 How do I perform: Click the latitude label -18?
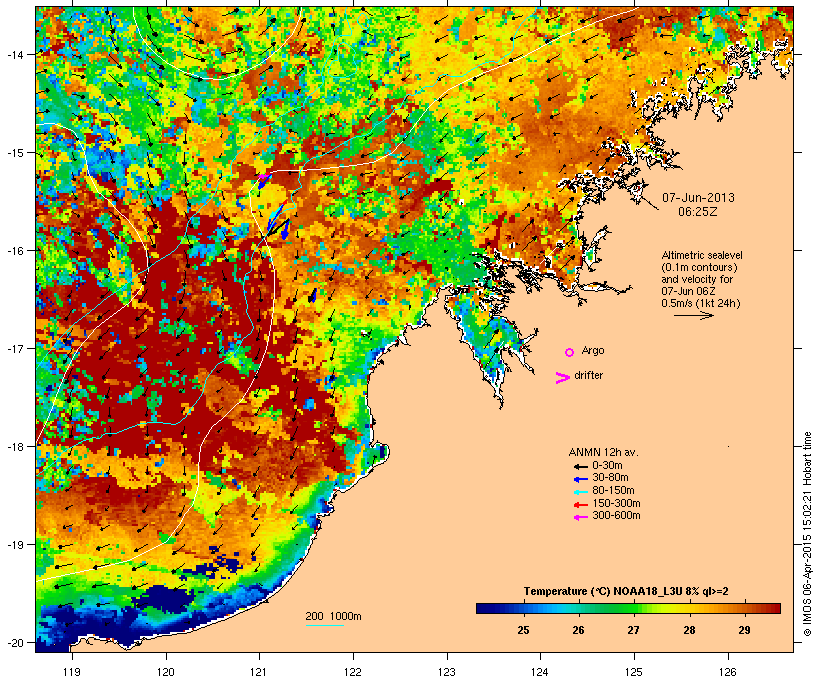(15, 447)
